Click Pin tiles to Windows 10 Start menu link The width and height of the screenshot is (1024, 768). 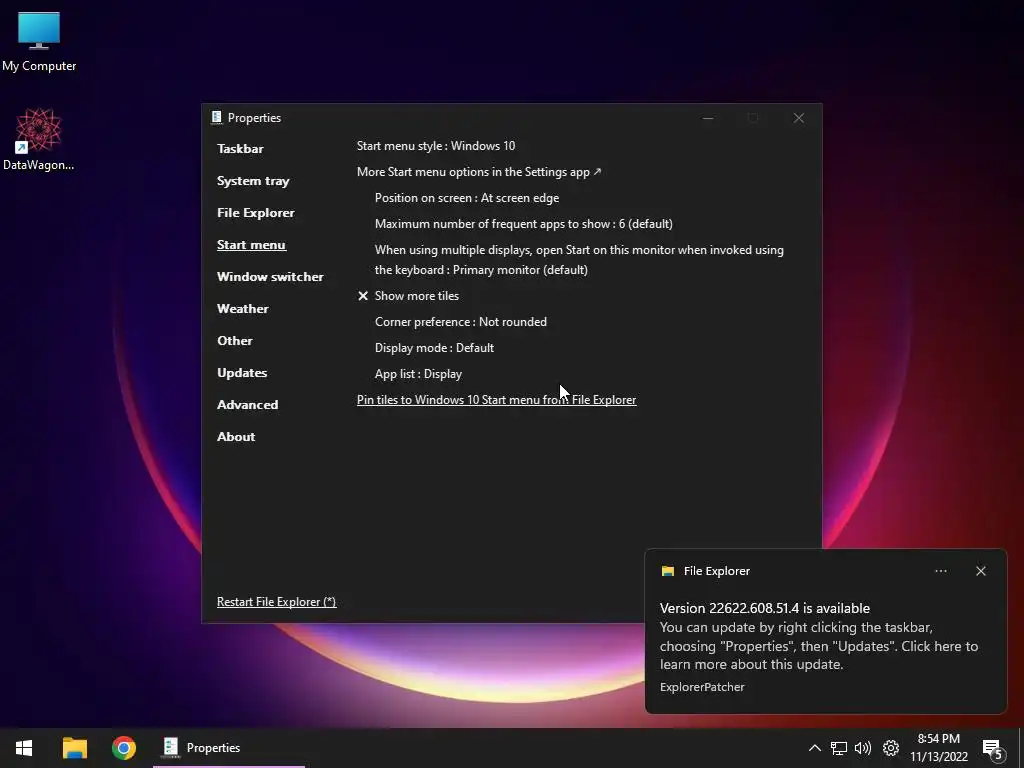pos(496,400)
